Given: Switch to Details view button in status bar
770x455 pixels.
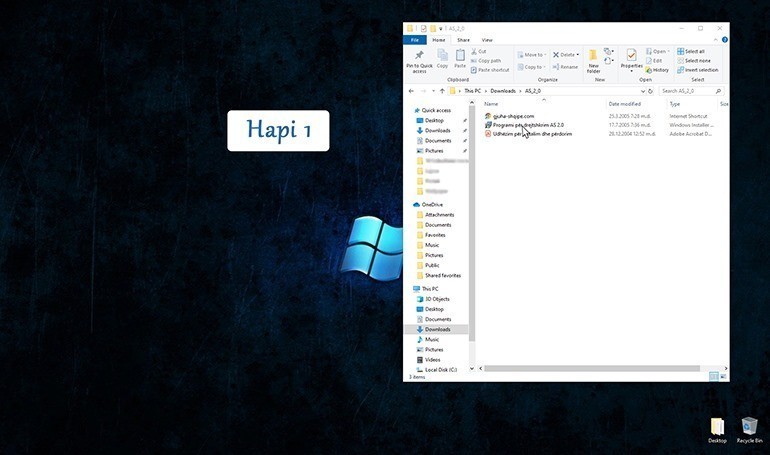Looking at the screenshot, I should (714, 376).
